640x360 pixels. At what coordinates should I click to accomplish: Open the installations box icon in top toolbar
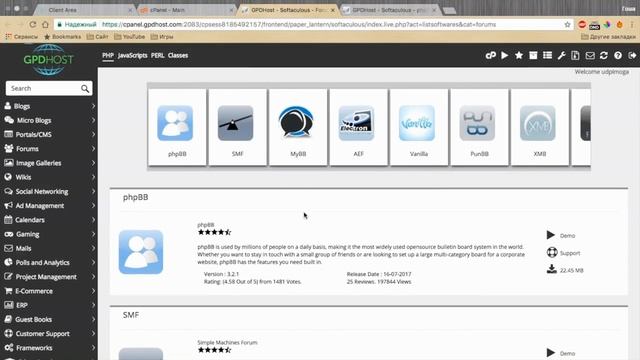pos(533,55)
